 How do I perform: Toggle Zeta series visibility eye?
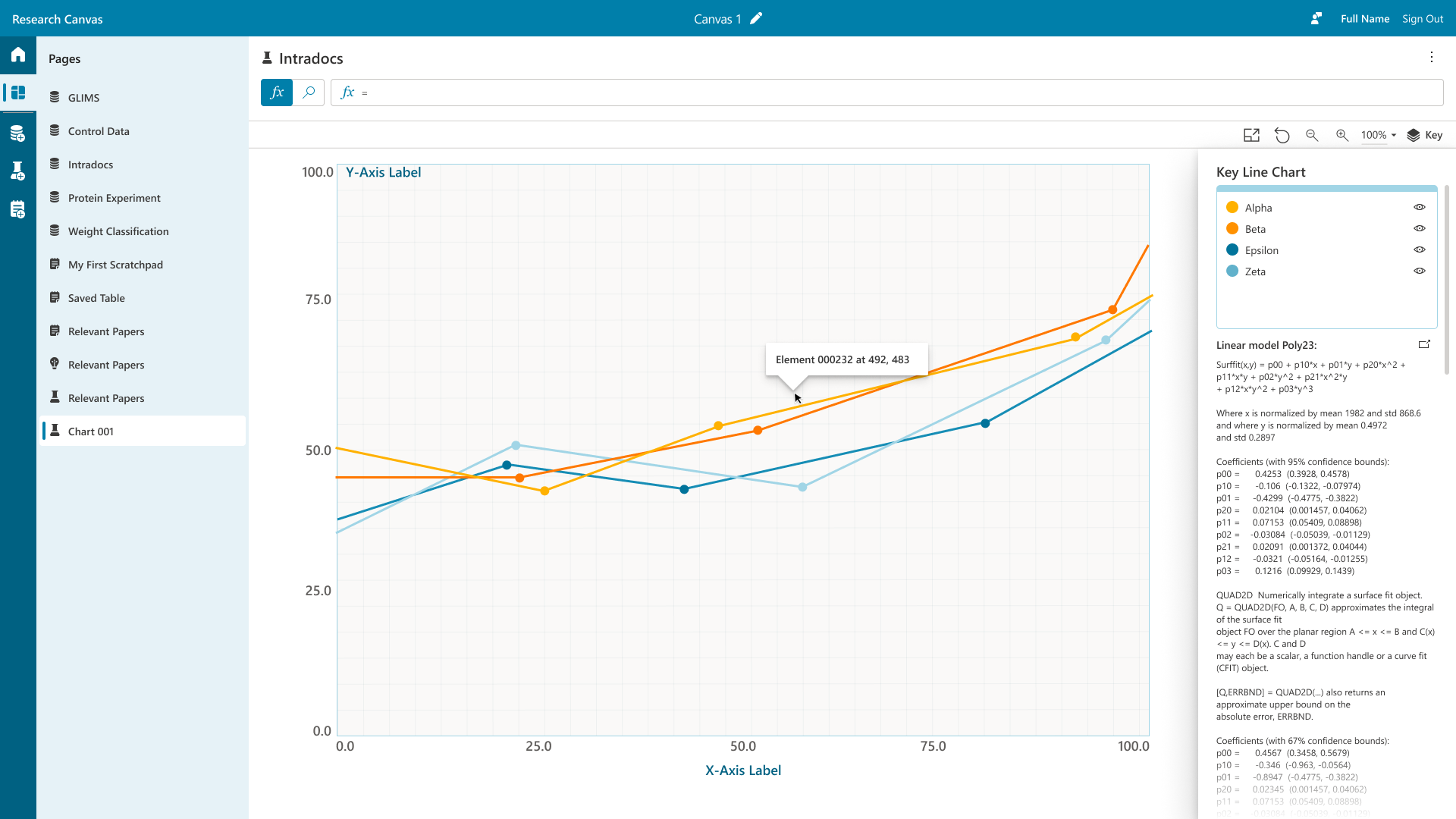1420,271
